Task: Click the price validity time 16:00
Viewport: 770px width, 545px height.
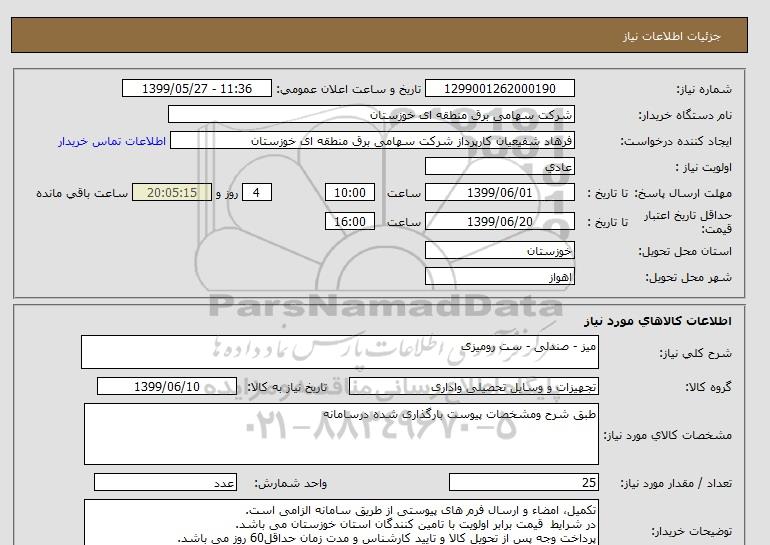Action: 351,221
